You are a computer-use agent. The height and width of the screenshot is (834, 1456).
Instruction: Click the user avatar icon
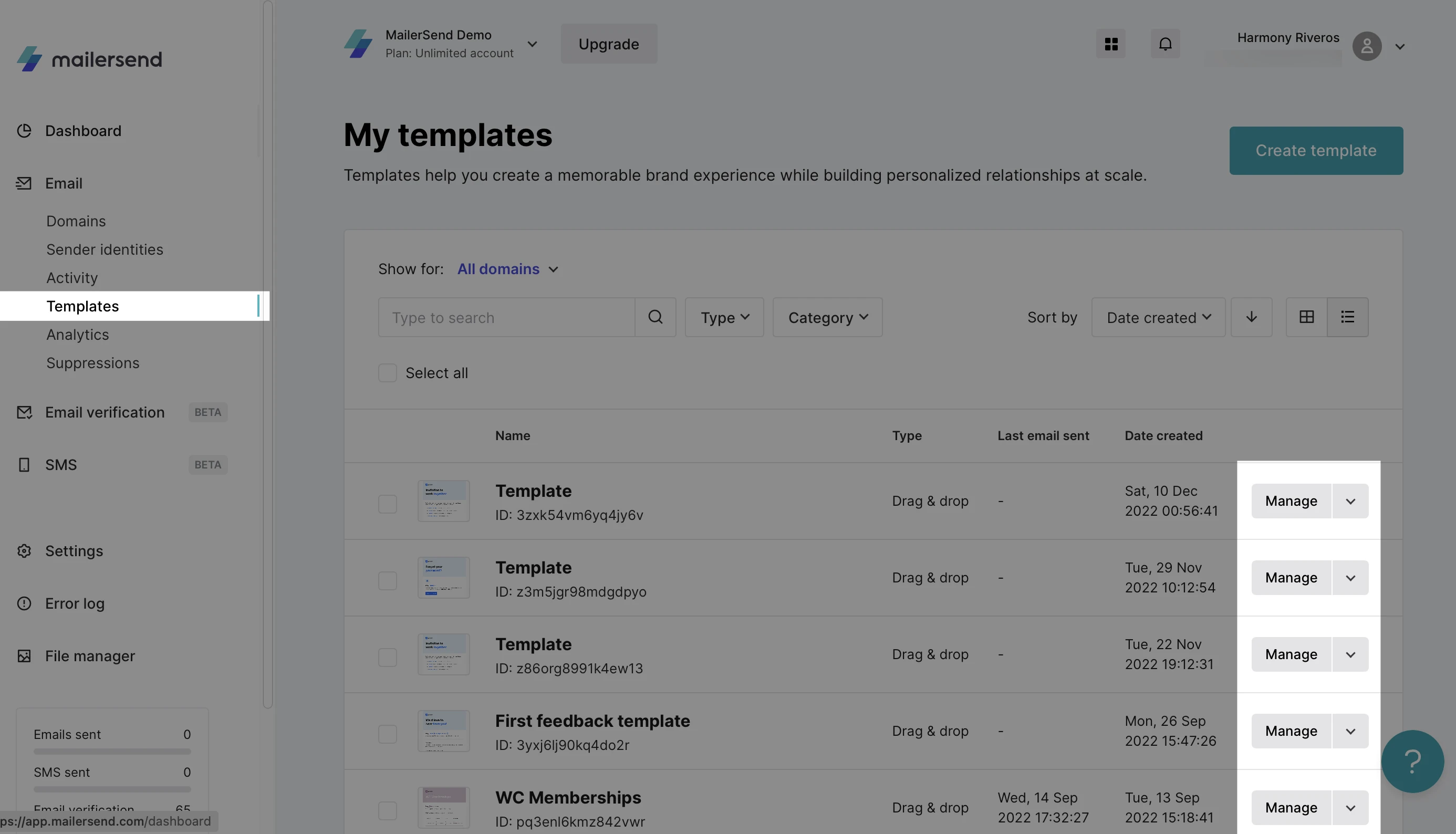pyautogui.click(x=1367, y=46)
